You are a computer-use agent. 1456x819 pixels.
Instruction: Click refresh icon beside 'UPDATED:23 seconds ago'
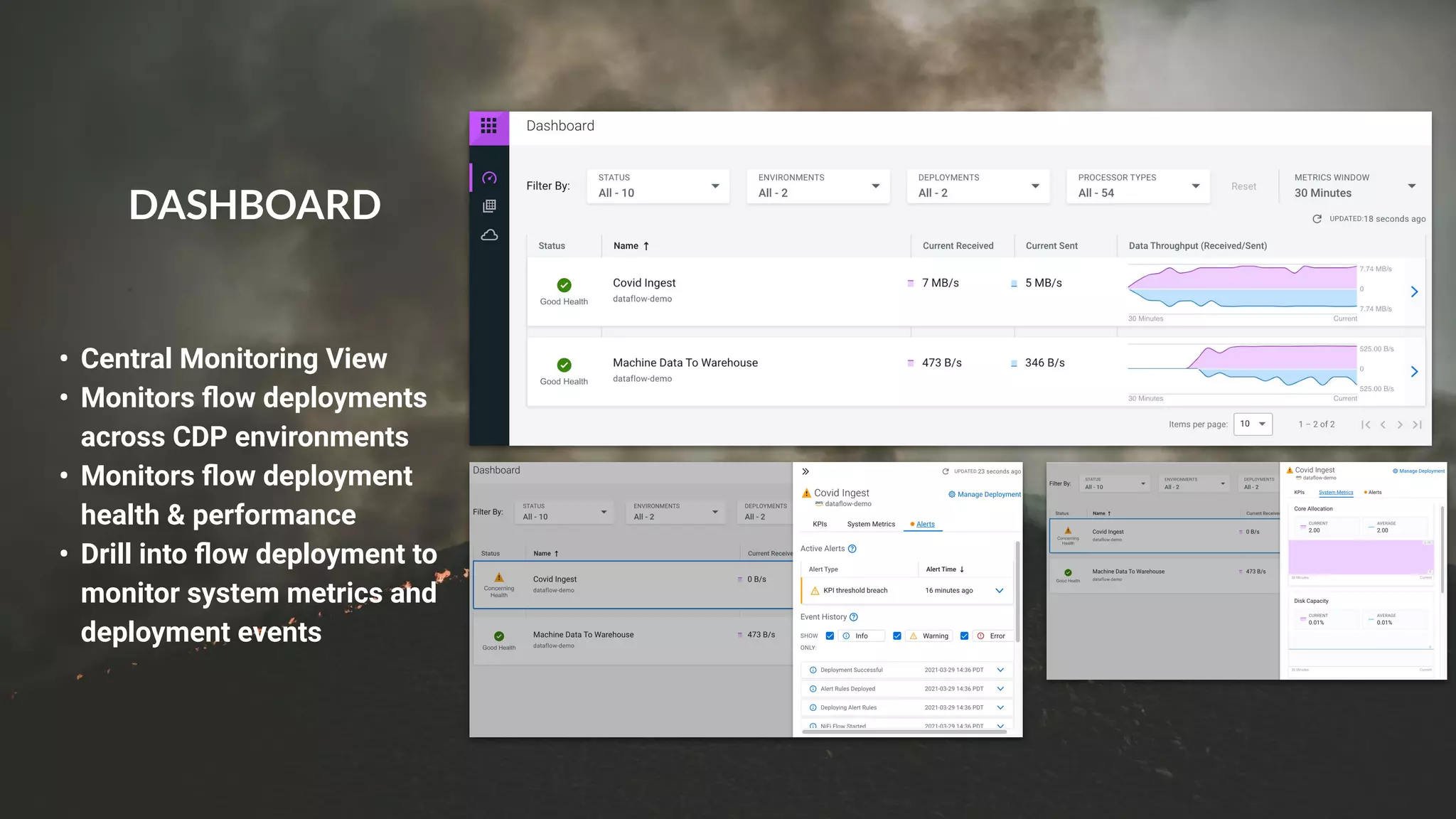coord(946,471)
